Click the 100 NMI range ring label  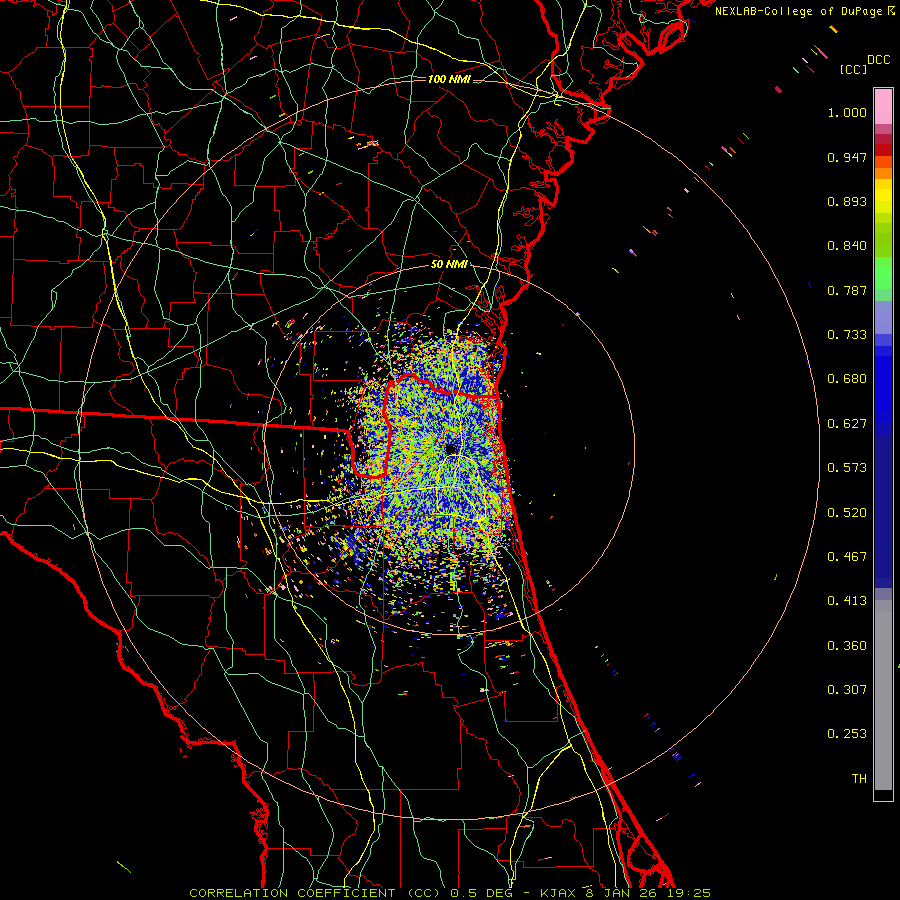449,79
